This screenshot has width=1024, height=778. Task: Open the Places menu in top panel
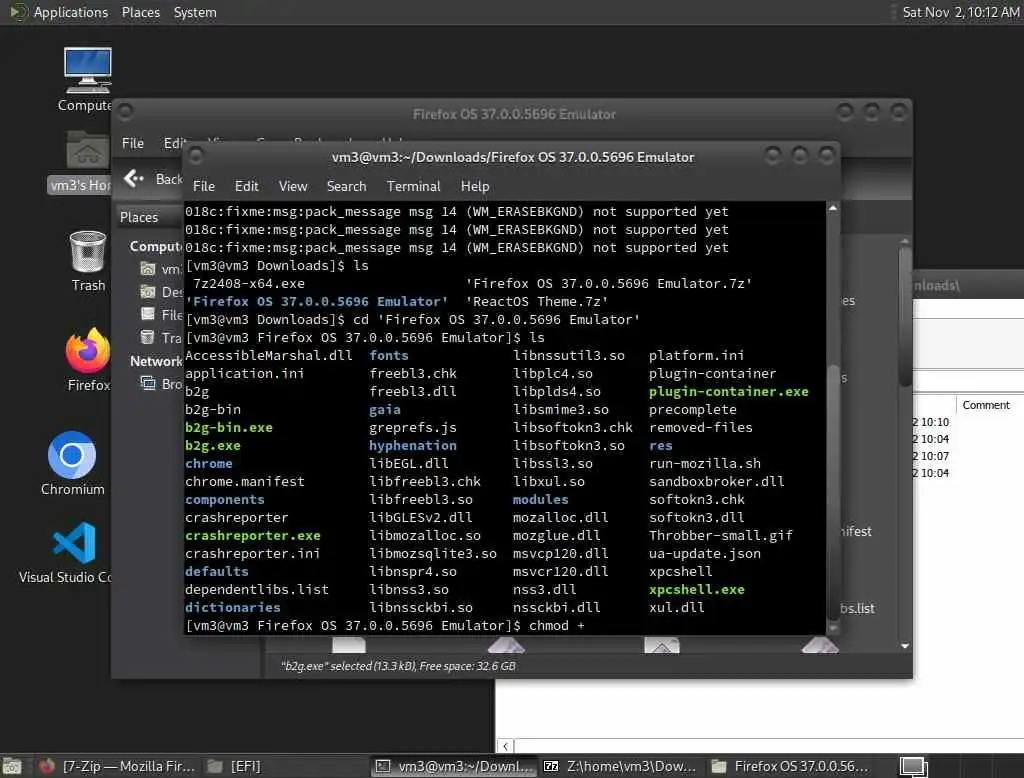pyautogui.click(x=140, y=12)
